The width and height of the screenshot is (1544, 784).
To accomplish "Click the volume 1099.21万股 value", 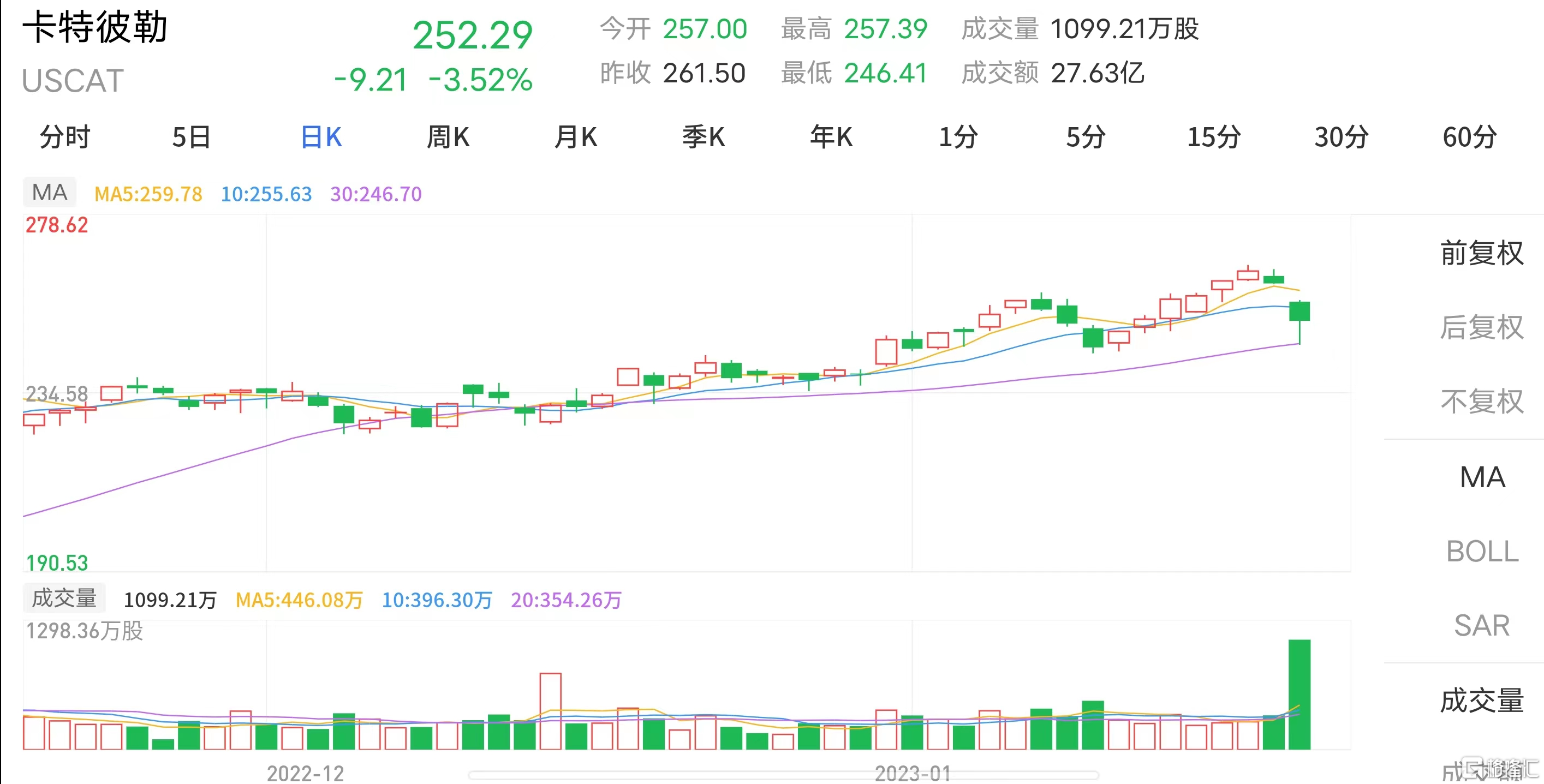I will (1124, 29).
